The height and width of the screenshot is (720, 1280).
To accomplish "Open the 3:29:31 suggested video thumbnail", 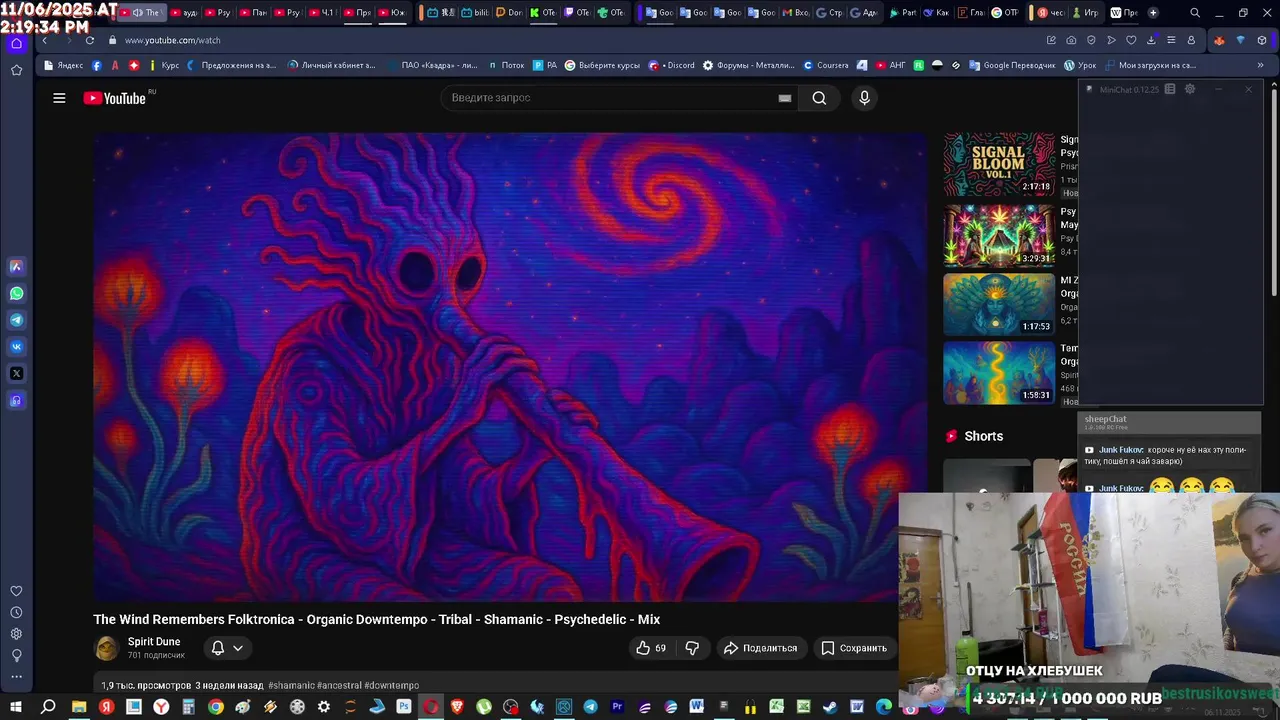I will click(x=999, y=236).
